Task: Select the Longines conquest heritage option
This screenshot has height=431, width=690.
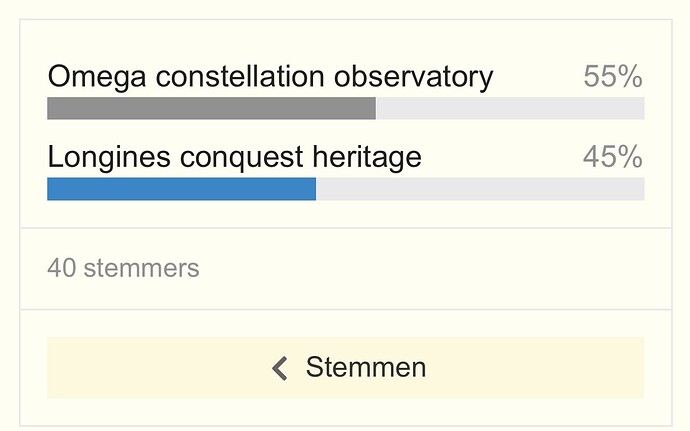Action: [x=234, y=157]
